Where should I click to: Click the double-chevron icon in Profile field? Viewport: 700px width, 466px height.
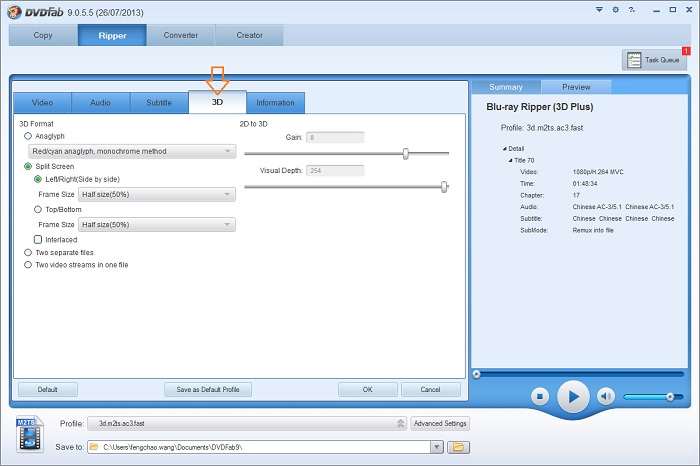click(400, 423)
